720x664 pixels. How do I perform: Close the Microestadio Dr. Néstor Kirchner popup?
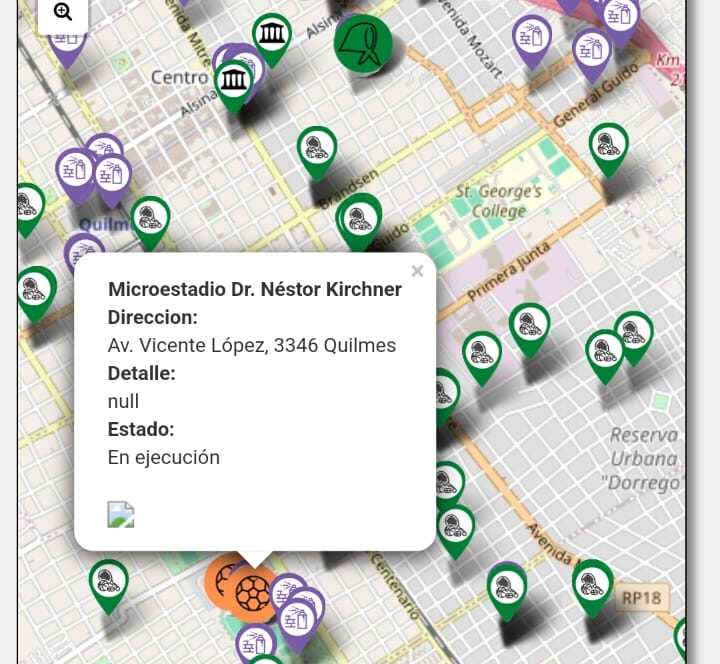pos(417,271)
